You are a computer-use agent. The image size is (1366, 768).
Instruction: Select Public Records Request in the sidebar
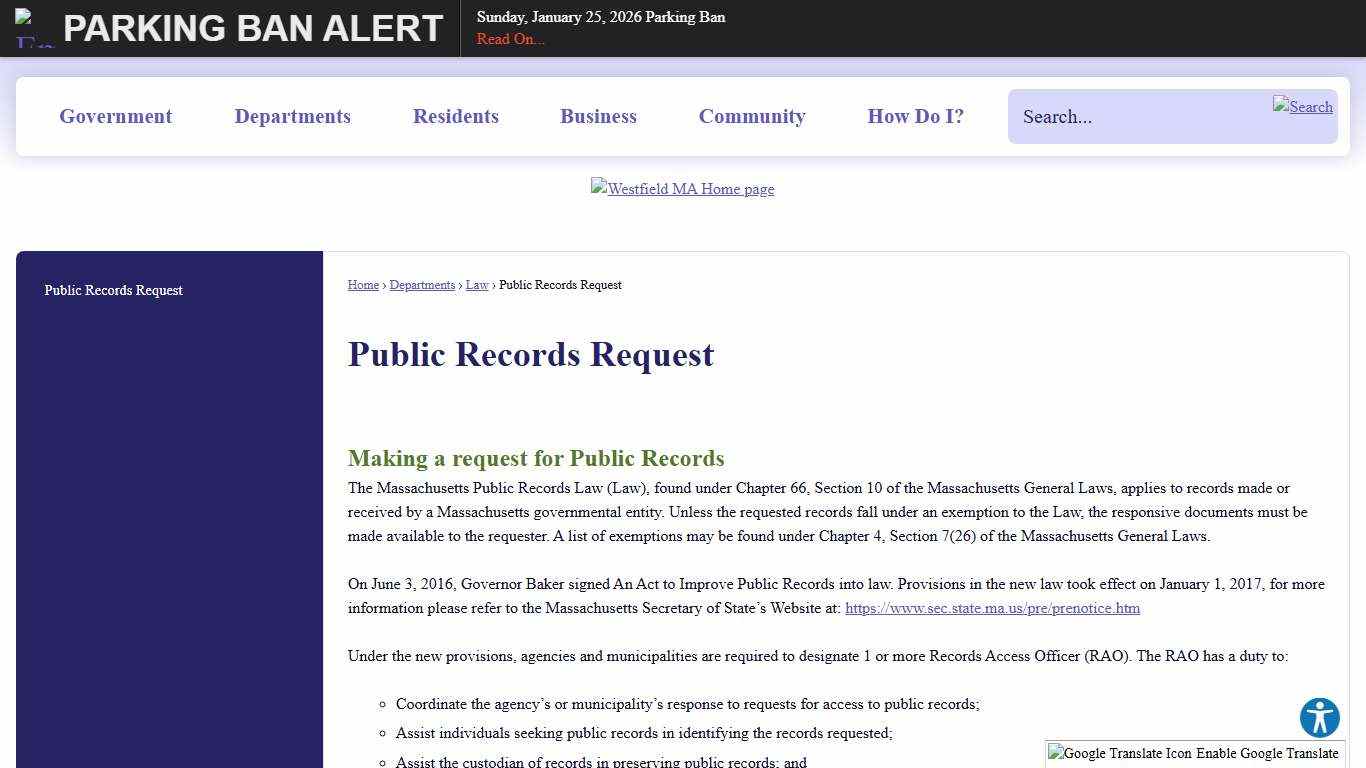pos(113,290)
